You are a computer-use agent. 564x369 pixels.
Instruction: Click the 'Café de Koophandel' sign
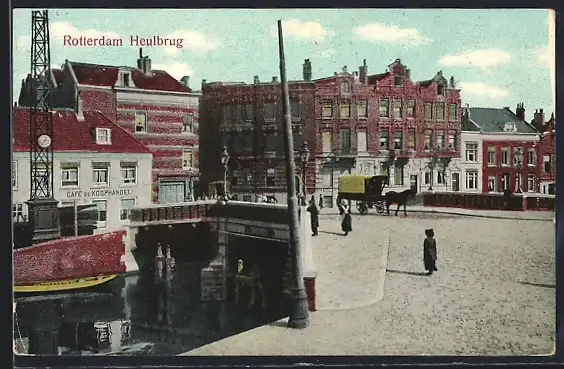coord(99,193)
